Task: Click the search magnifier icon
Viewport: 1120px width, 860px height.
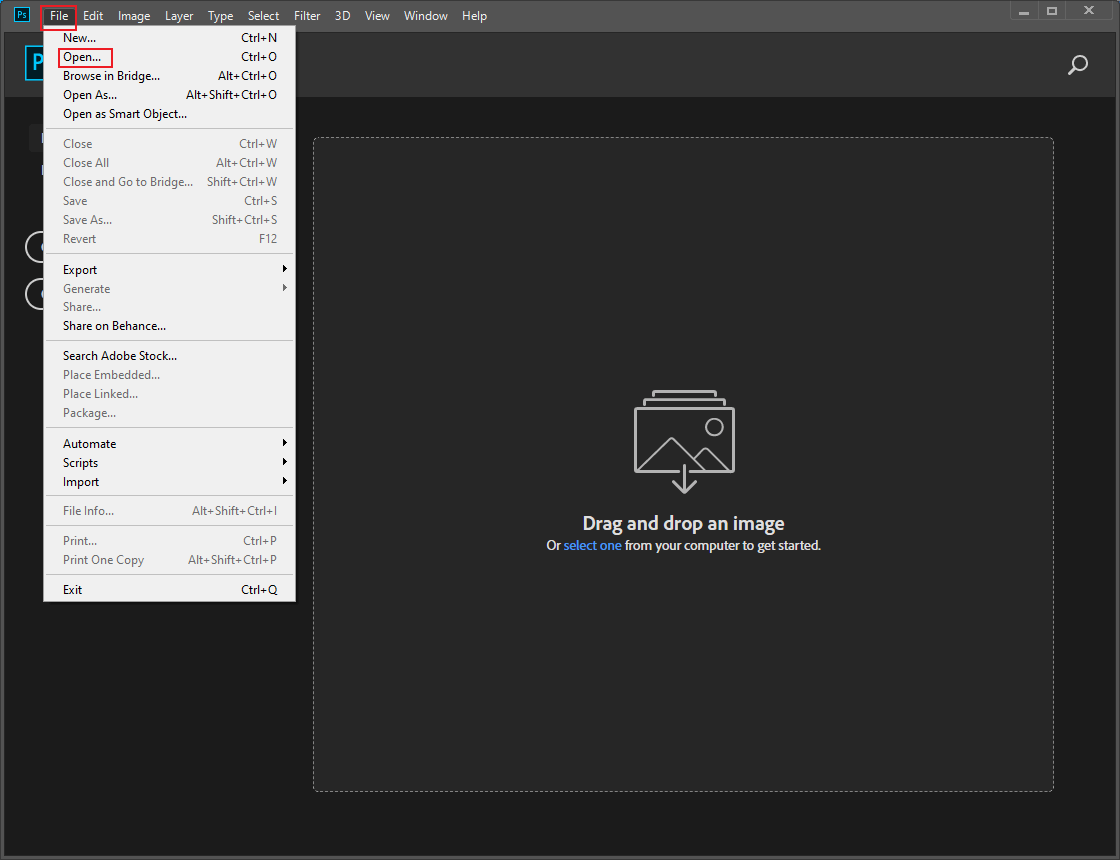Action: coord(1078,64)
